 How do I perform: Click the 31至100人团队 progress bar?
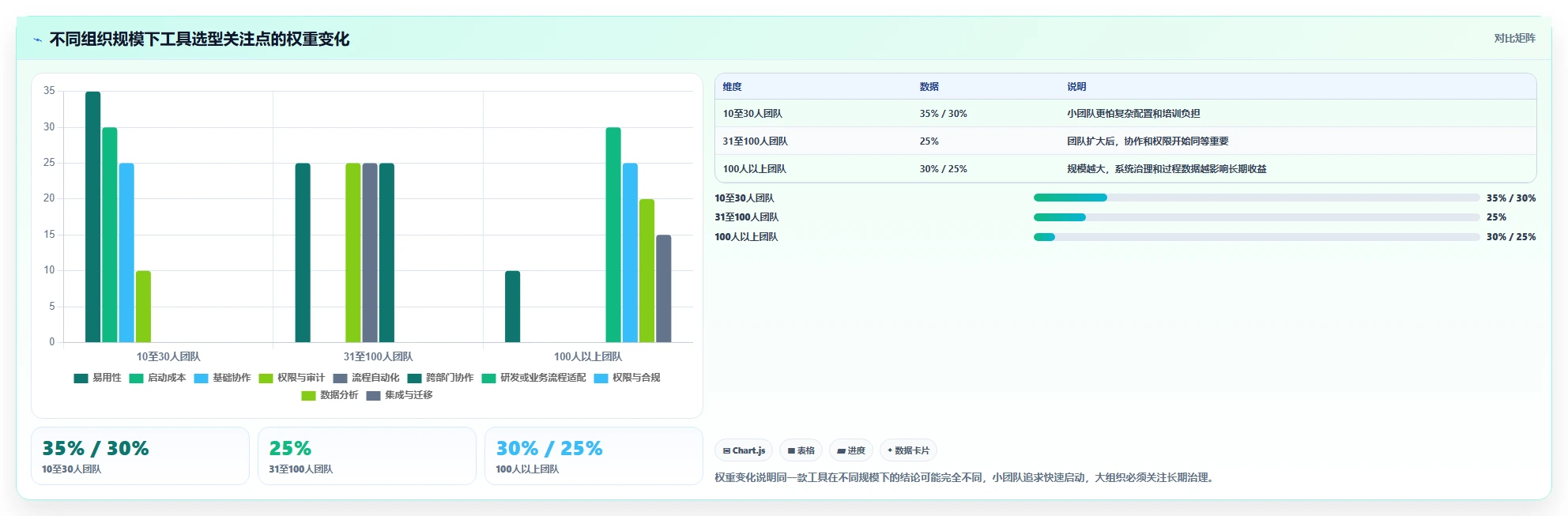pos(1257,217)
